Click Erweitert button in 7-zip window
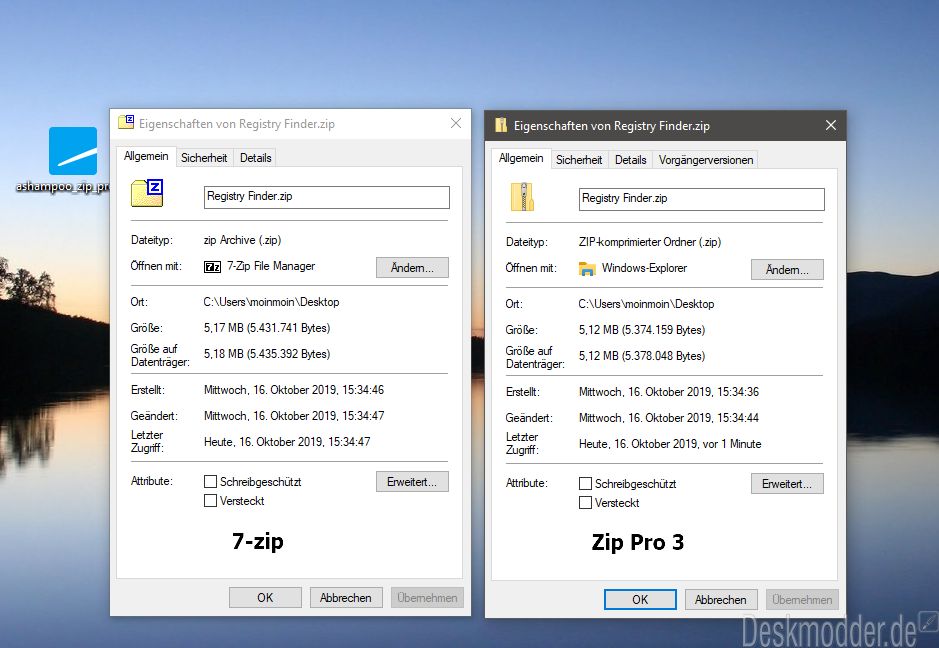This screenshot has height=648, width=939. tap(412, 482)
